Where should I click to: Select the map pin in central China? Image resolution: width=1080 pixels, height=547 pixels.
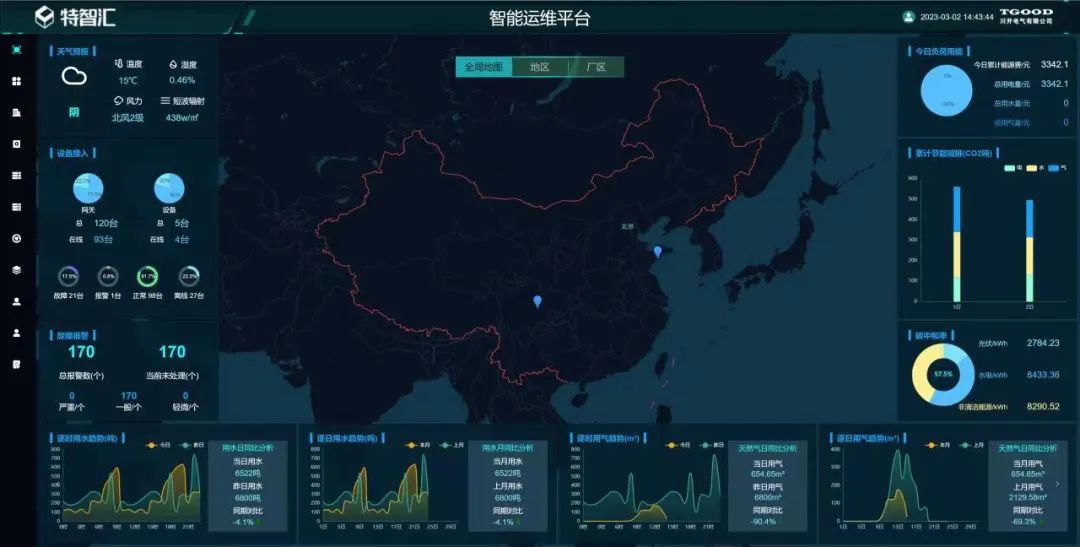(x=537, y=301)
